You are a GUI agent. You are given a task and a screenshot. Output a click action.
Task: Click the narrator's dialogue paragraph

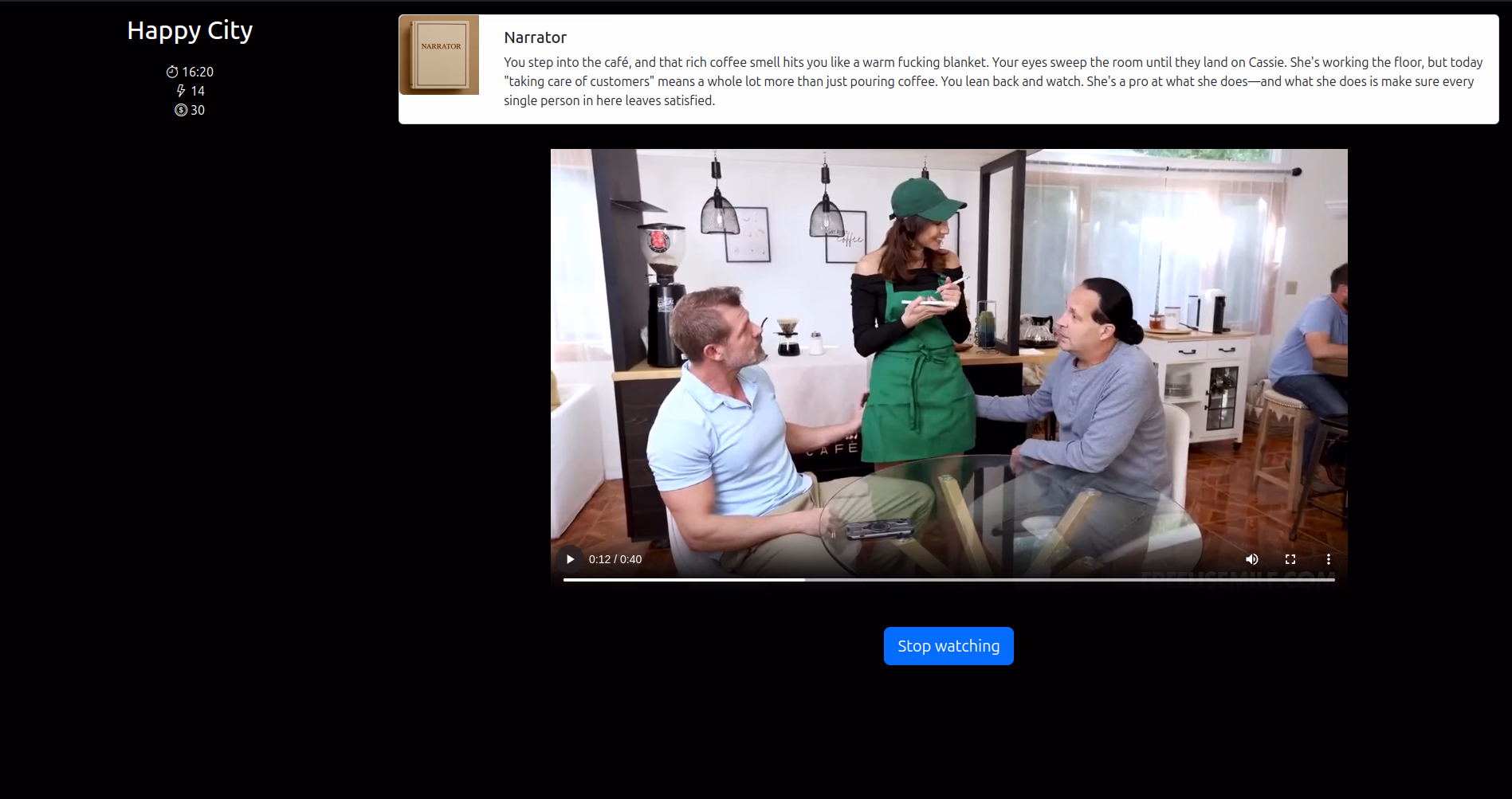pyautogui.click(x=993, y=81)
